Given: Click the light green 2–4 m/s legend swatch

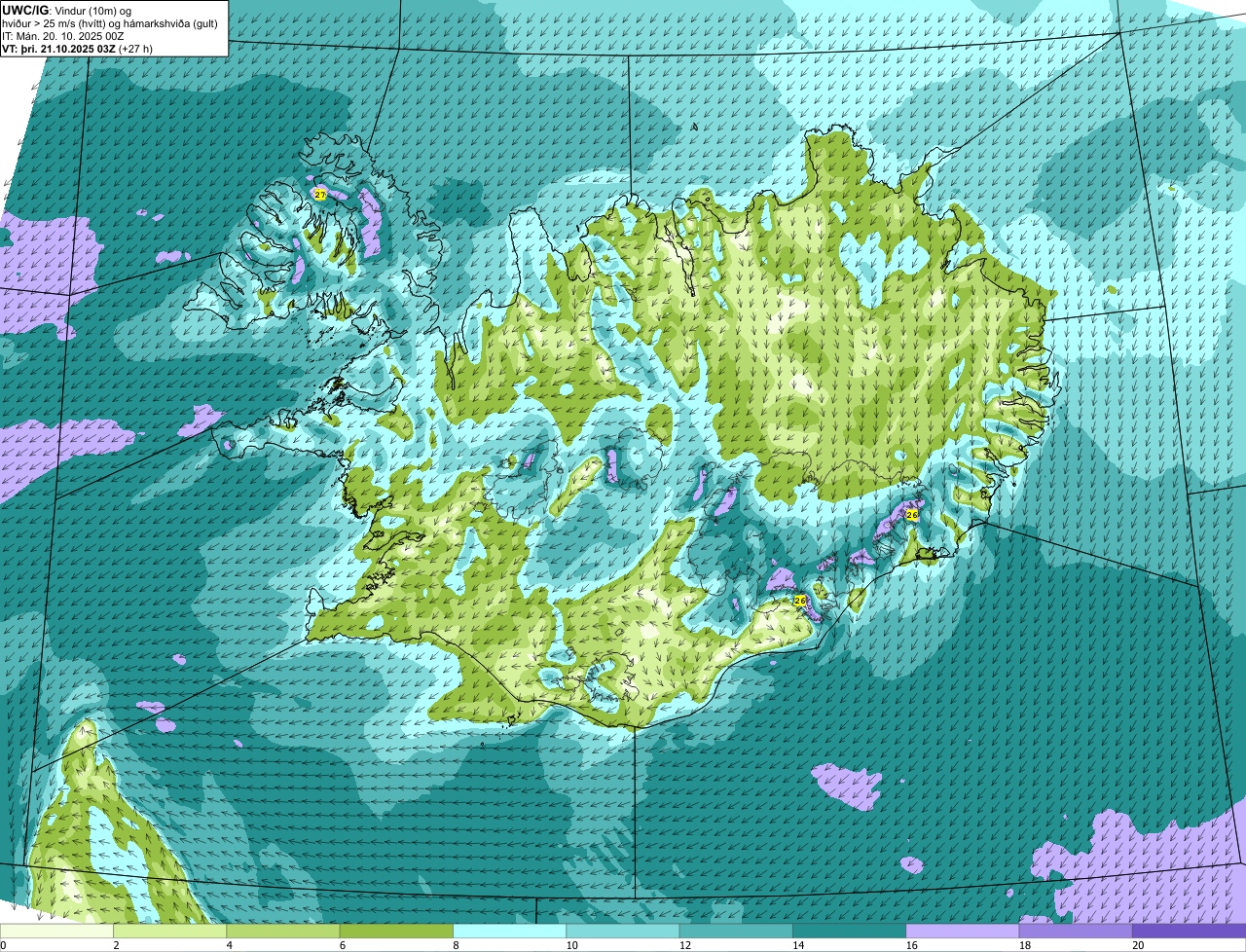Looking at the screenshot, I should tap(169, 932).
